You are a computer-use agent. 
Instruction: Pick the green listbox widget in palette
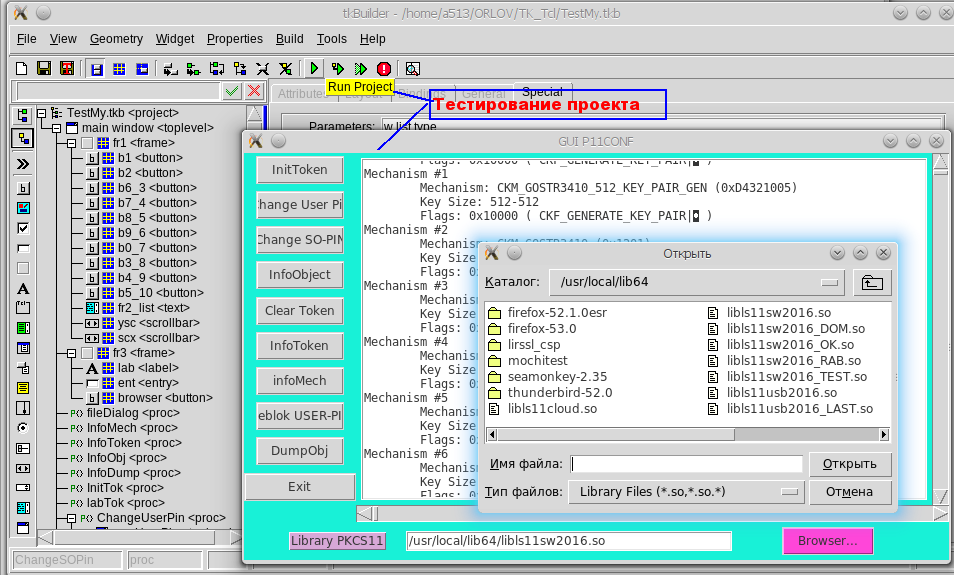23,328
